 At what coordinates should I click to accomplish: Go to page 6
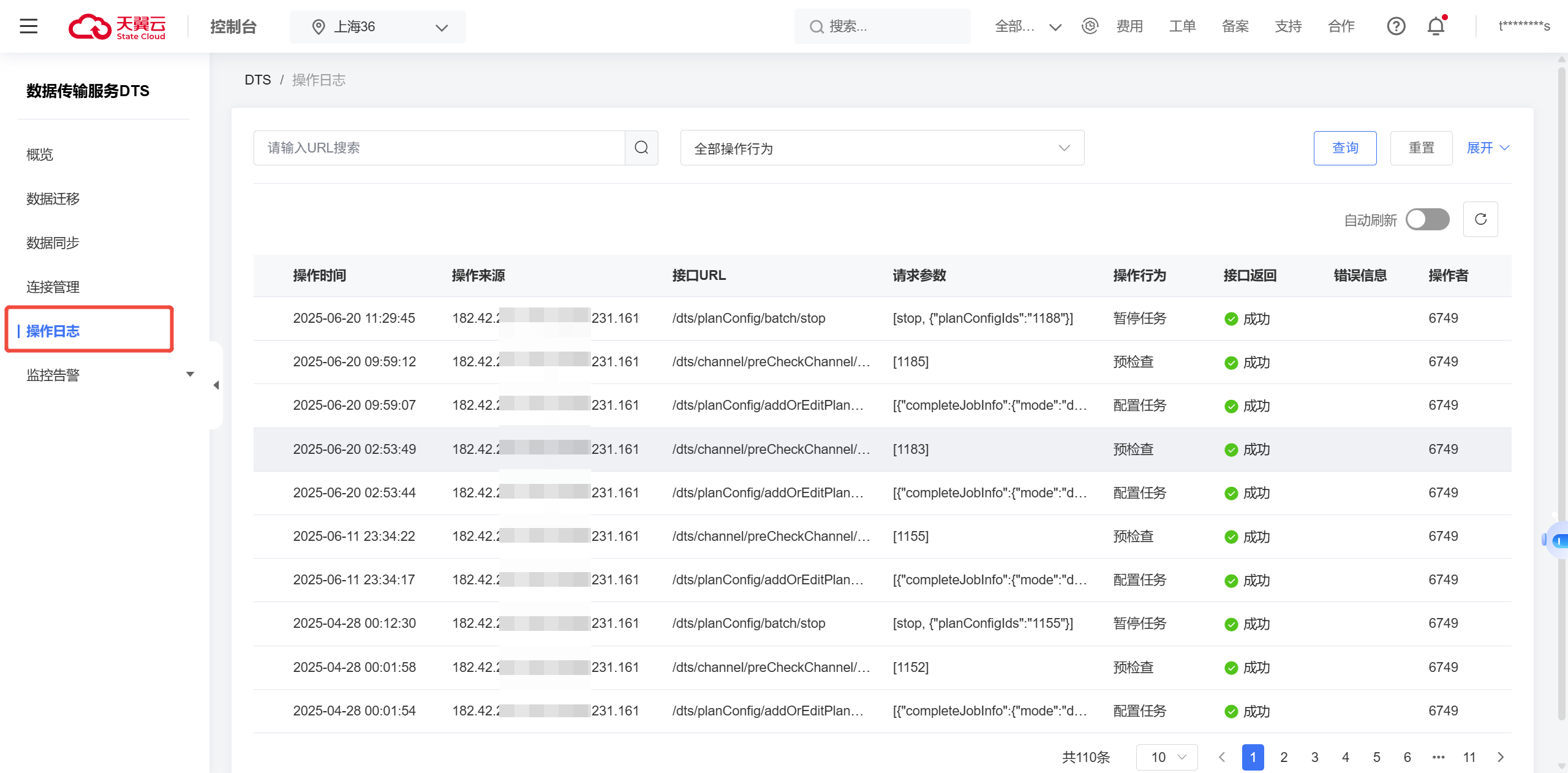[x=1408, y=757]
